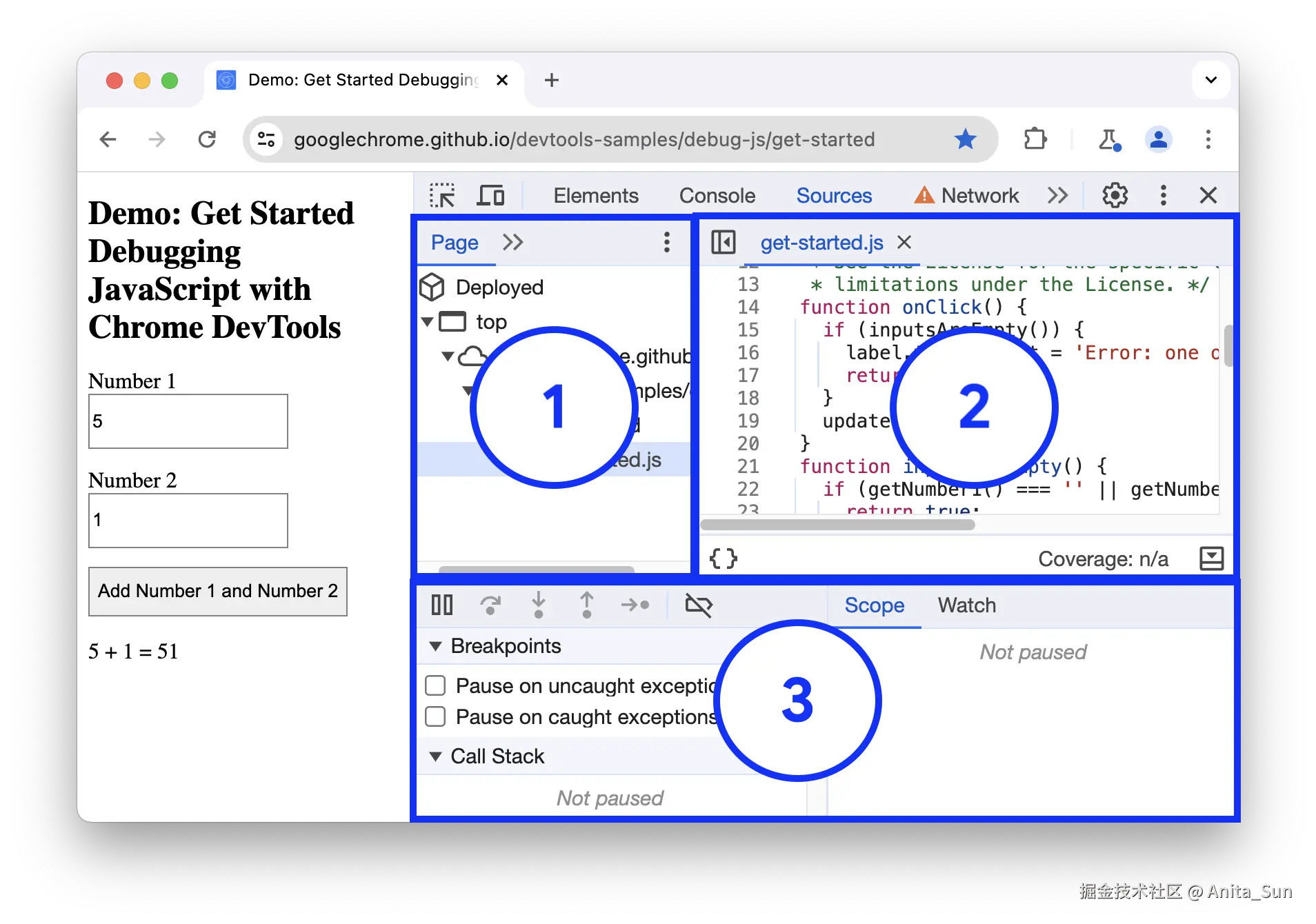Enable Pause on caught exceptions
The height and width of the screenshot is (924, 1316).
[x=435, y=717]
